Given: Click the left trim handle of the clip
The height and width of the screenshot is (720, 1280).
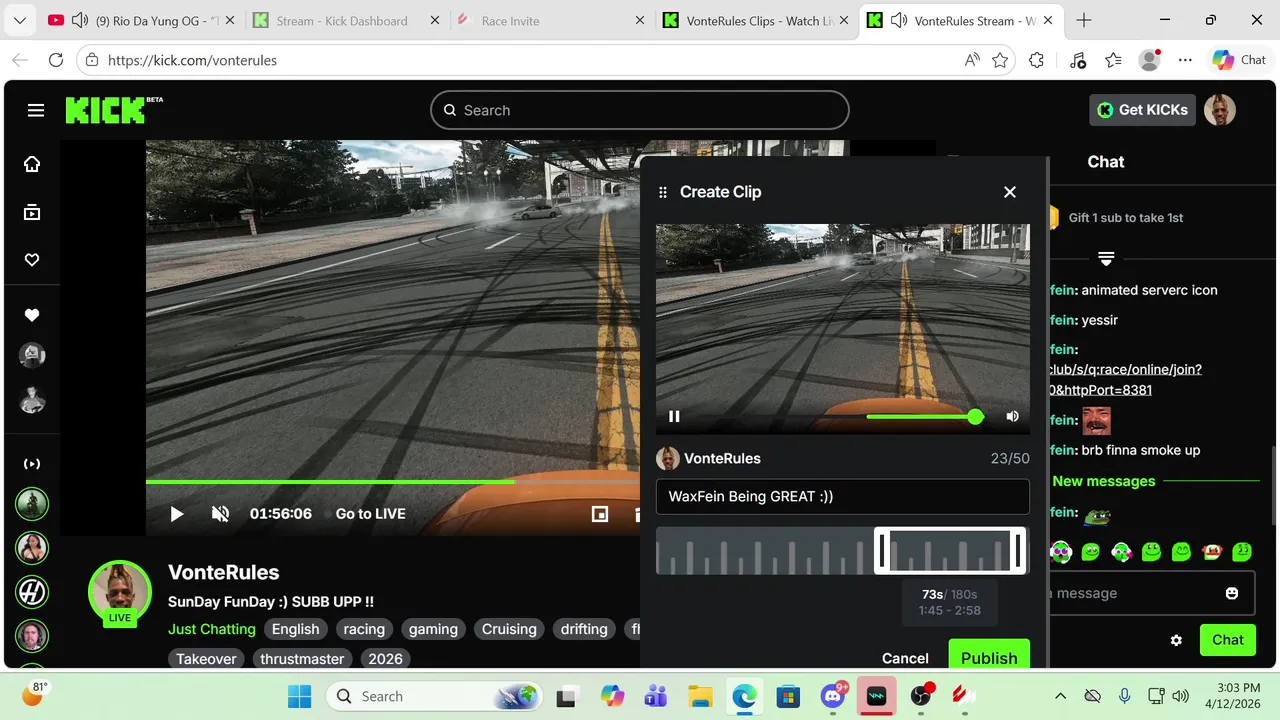Looking at the screenshot, I should point(882,551).
